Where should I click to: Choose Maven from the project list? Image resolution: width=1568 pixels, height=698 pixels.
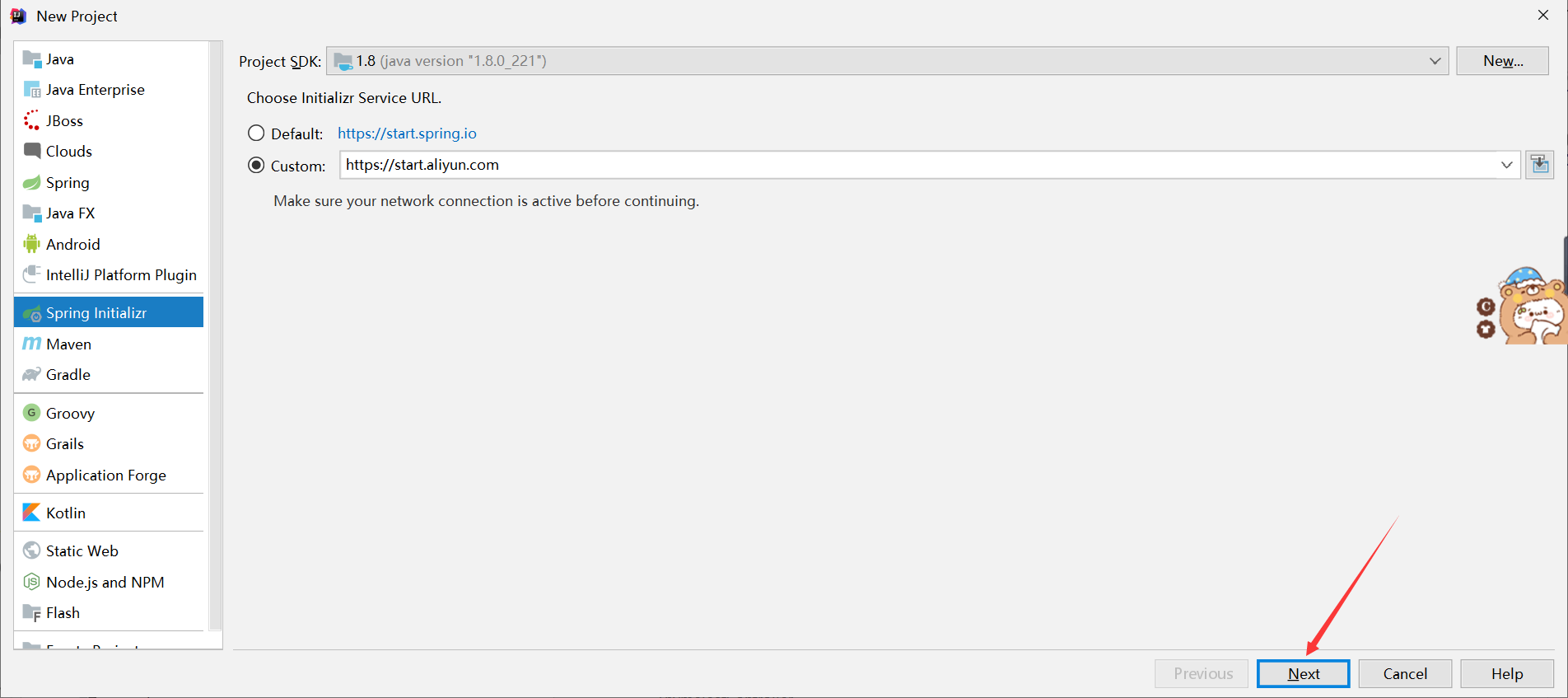pos(109,344)
